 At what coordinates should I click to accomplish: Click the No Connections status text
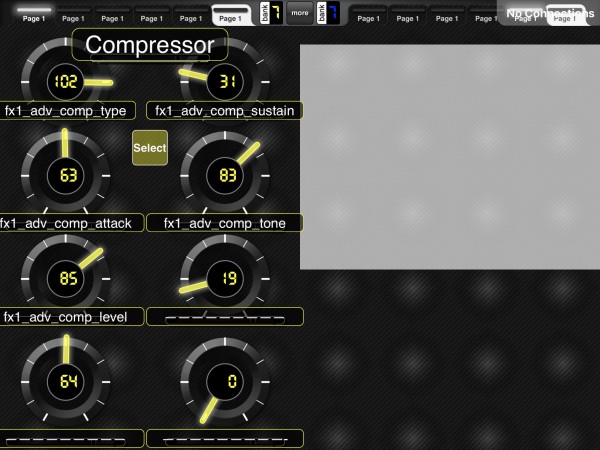(x=550, y=13)
